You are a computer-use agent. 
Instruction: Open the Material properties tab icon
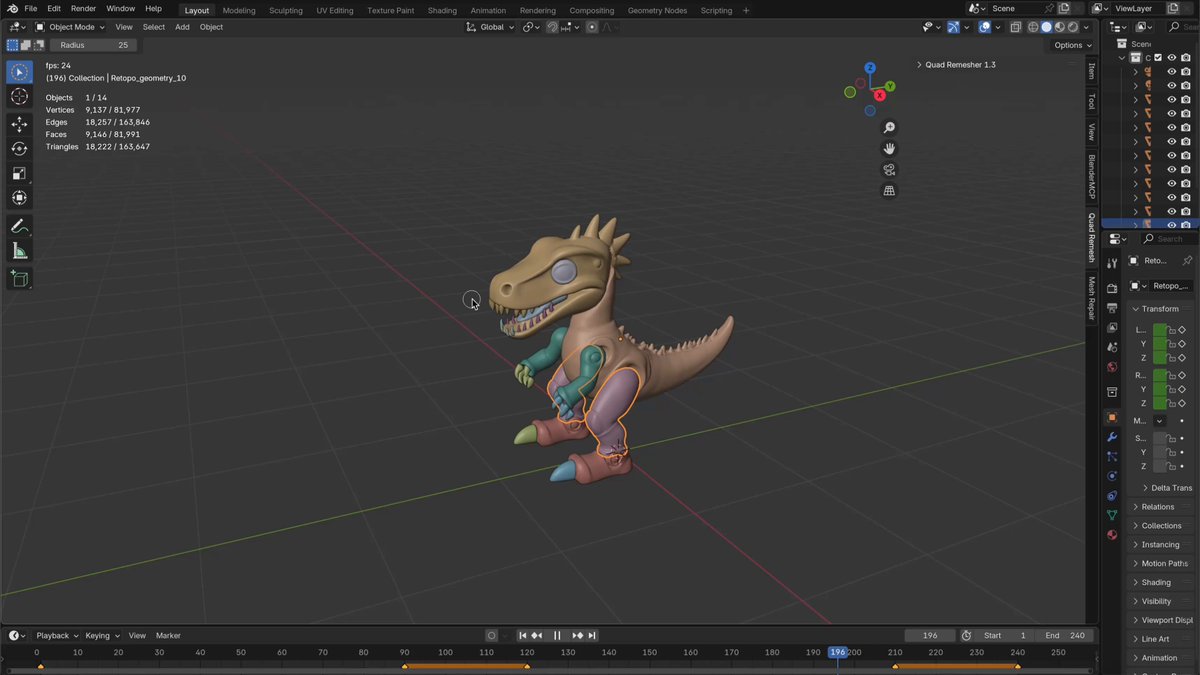coord(1112,535)
